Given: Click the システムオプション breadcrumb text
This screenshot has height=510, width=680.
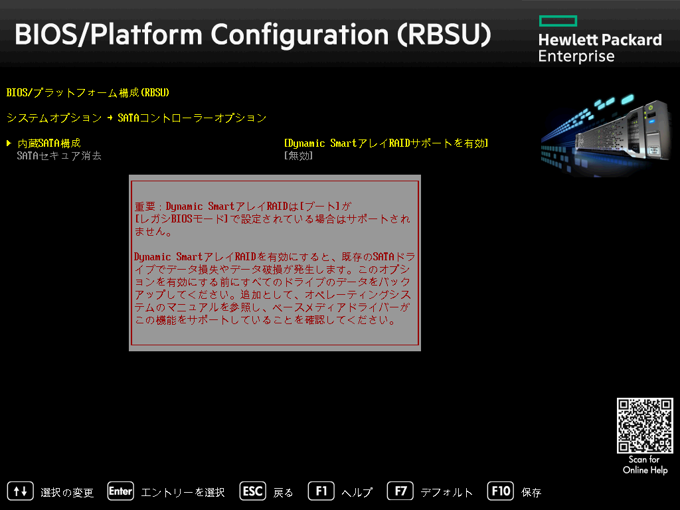Looking at the screenshot, I should click(x=54, y=118).
